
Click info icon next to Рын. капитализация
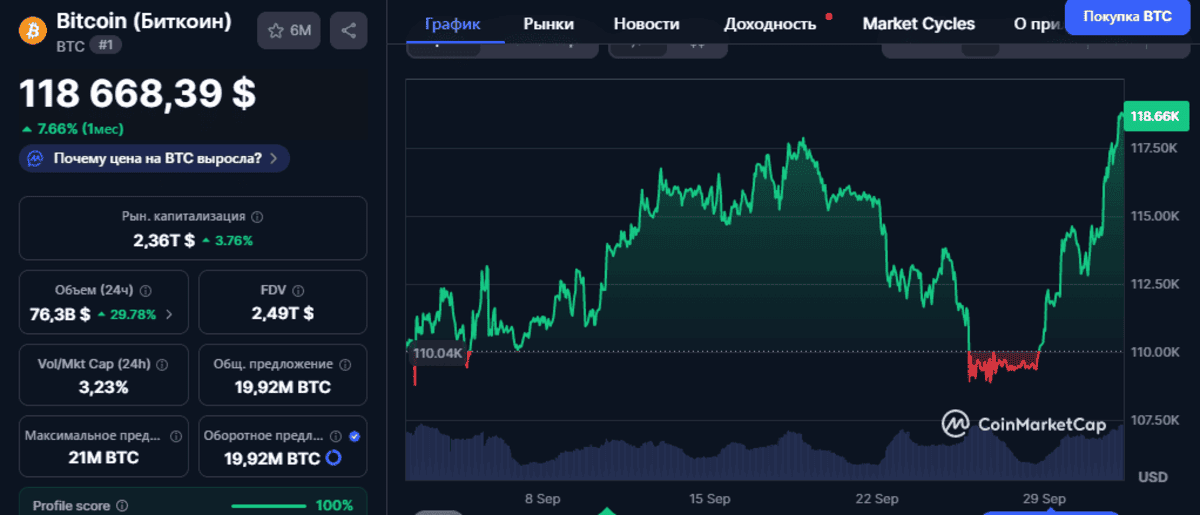click(x=258, y=216)
